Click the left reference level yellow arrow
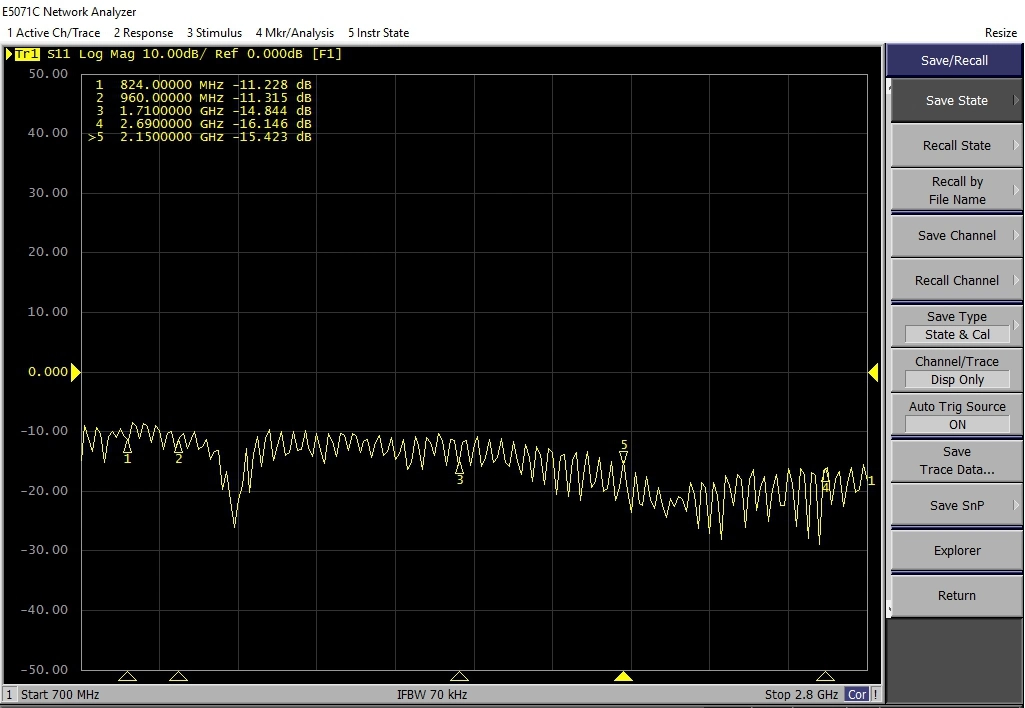1025x708 pixels. pyautogui.click(x=75, y=373)
